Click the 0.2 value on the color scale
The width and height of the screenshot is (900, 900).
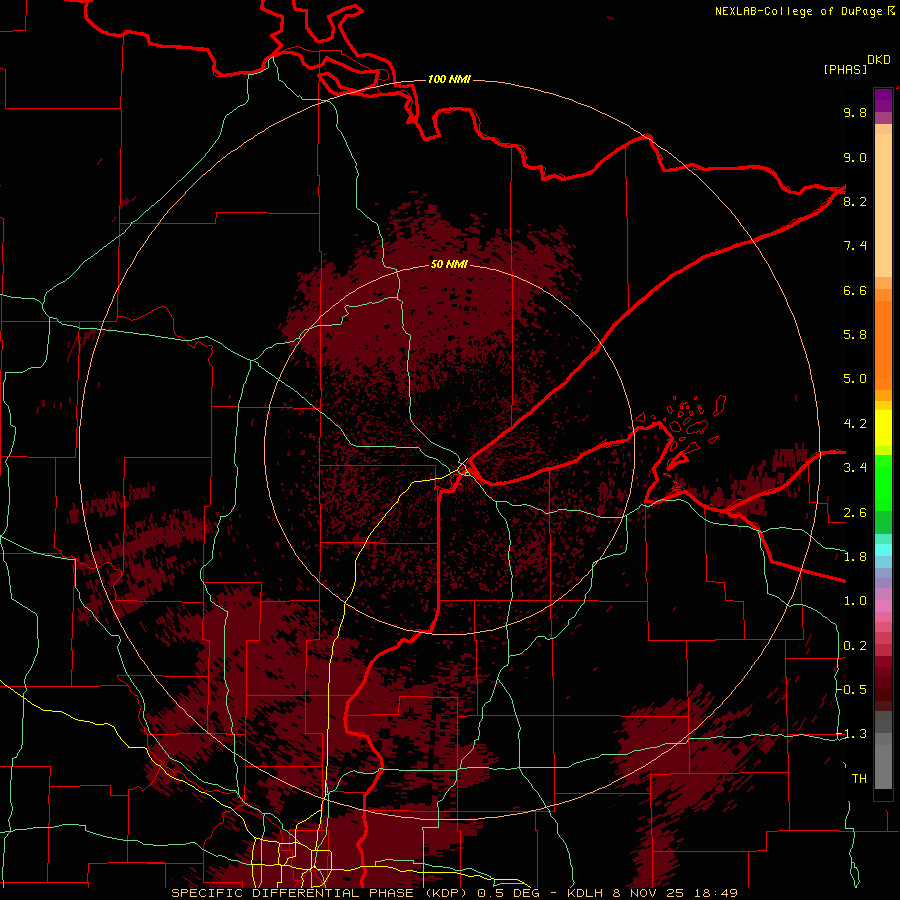click(855, 646)
